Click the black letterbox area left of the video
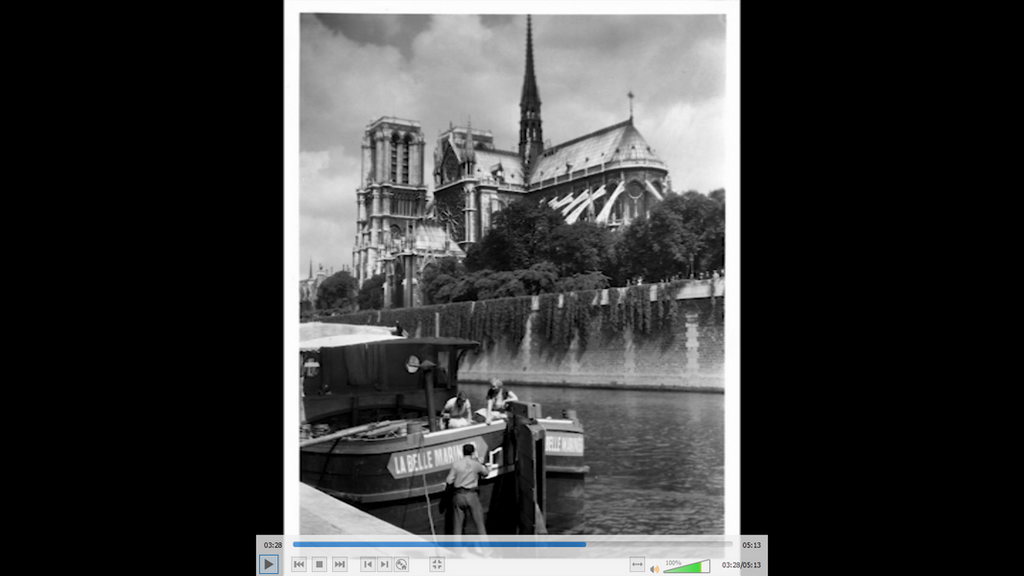The width and height of the screenshot is (1024, 576). (140, 280)
